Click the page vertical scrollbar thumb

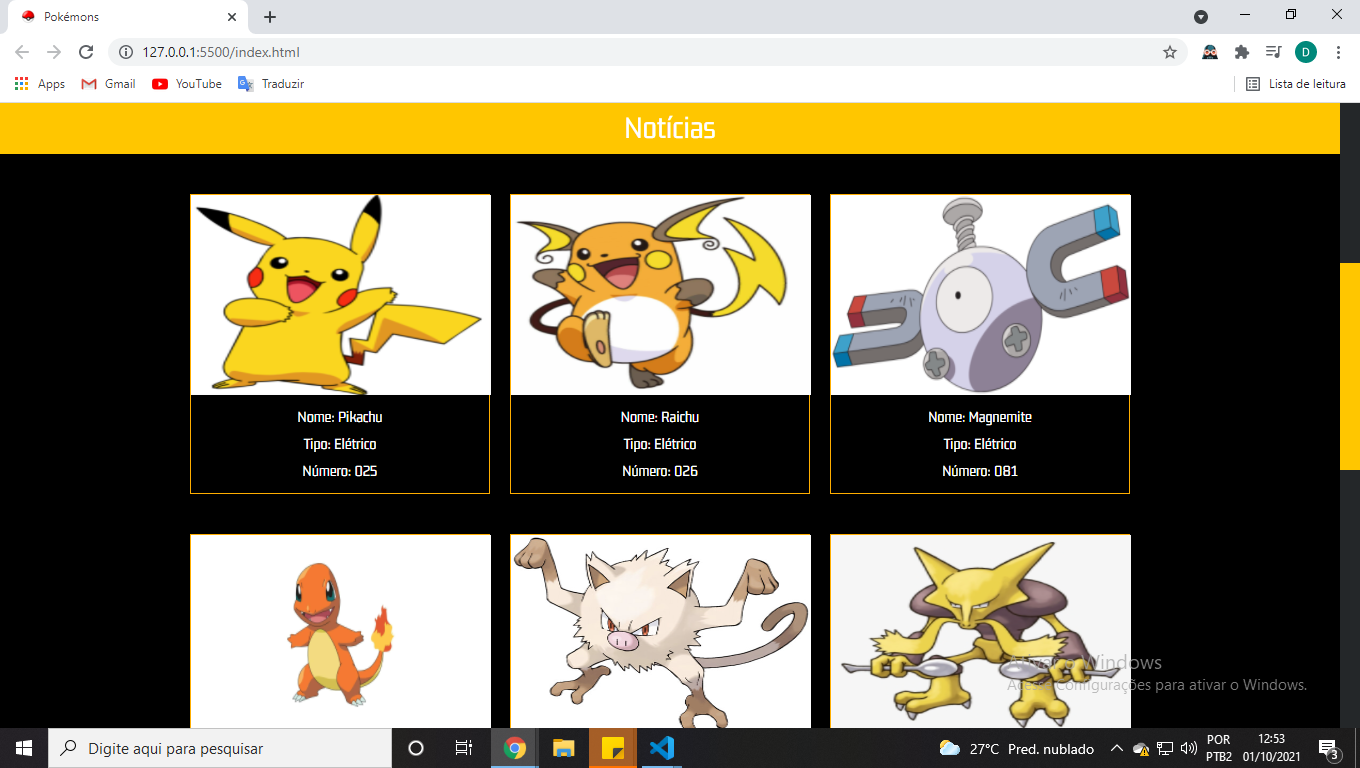tap(1350, 367)
